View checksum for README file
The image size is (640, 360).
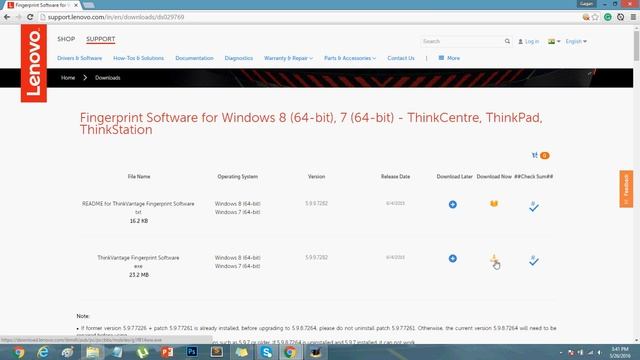[533, 206]
